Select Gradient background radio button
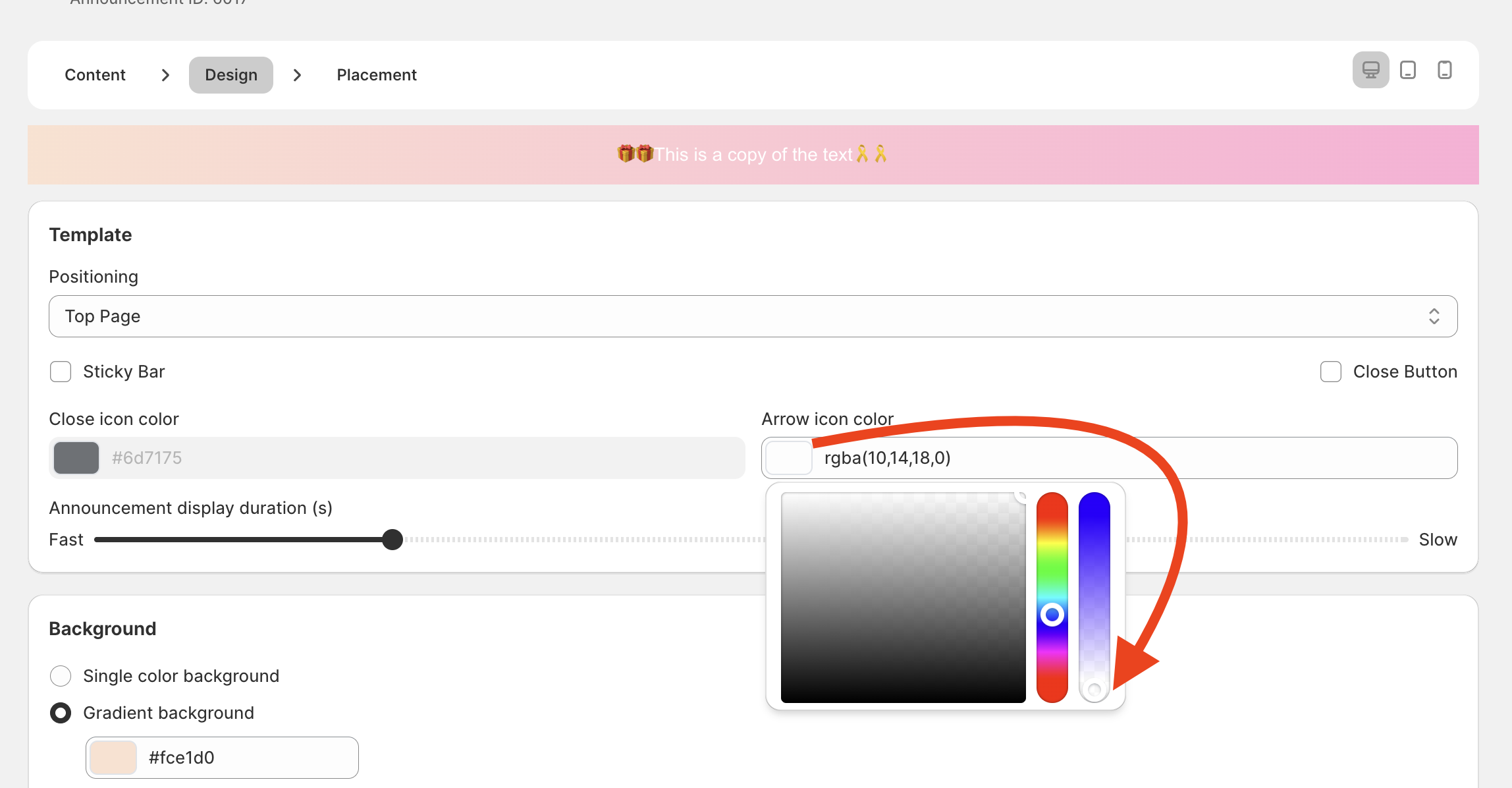 click(61, 713)
